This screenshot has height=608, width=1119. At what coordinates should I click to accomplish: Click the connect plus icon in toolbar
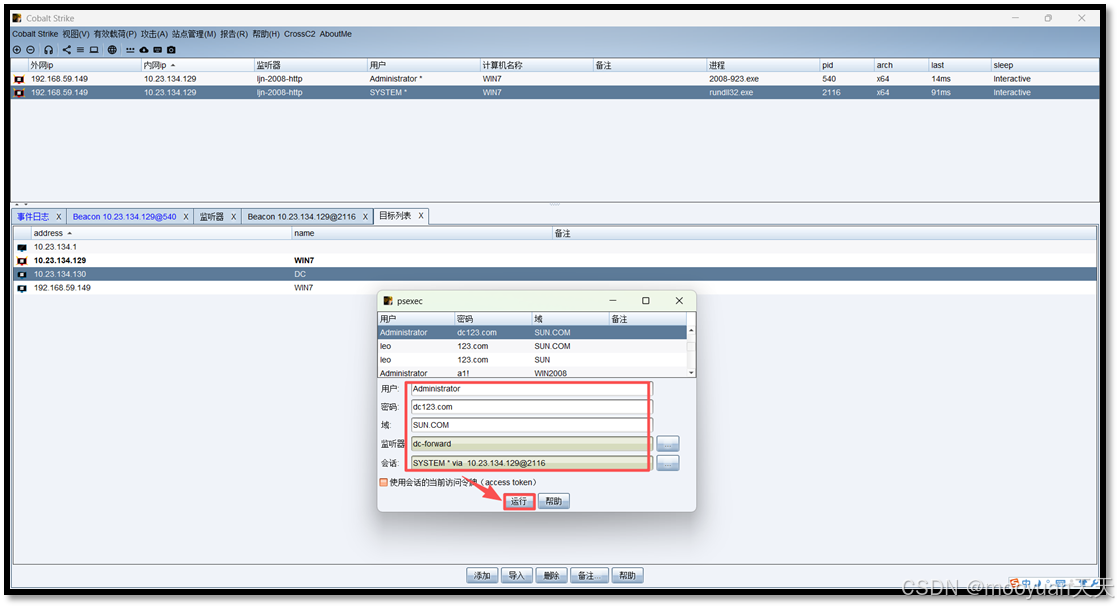pos(16,50)
